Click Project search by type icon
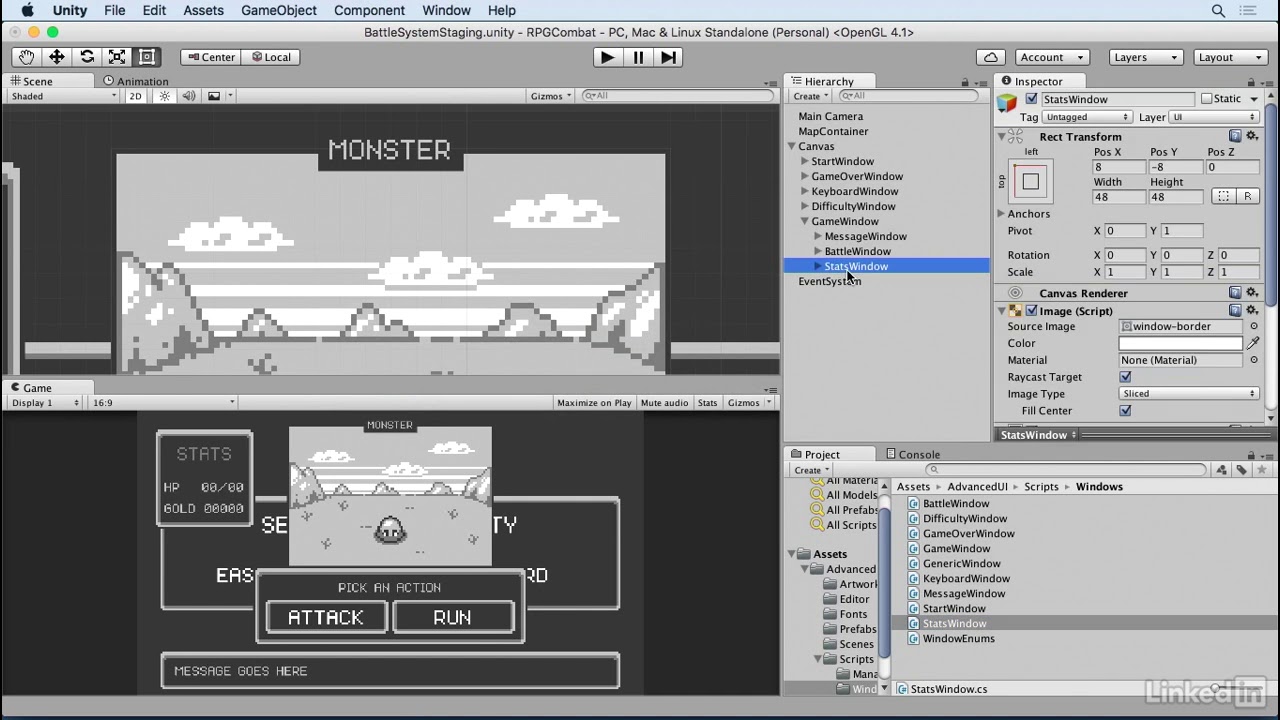The height and width of the screenshot is (720, 1280). point(1222,470)
